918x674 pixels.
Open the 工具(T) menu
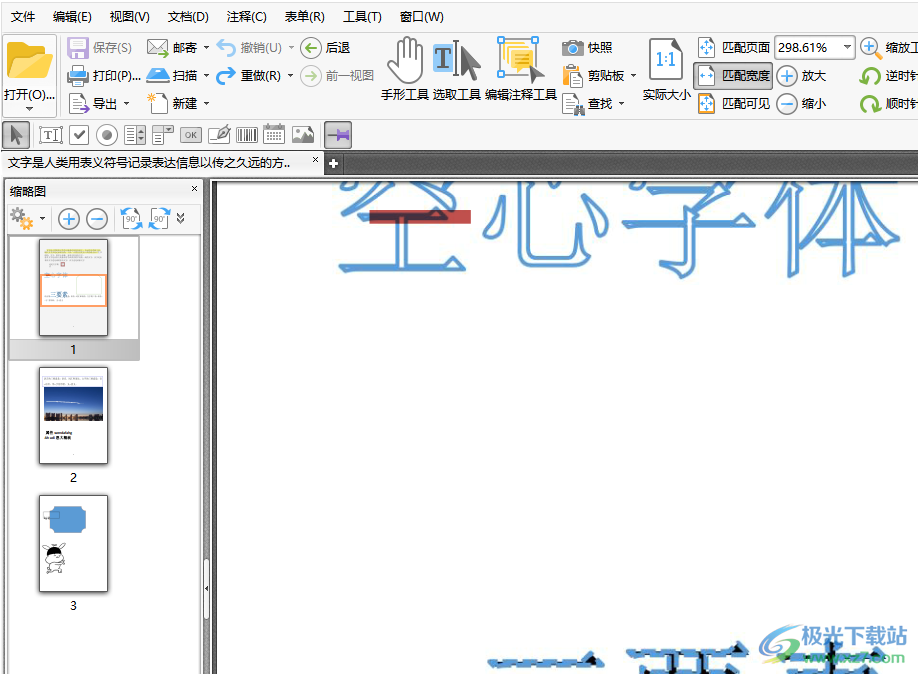click(362, 16)
